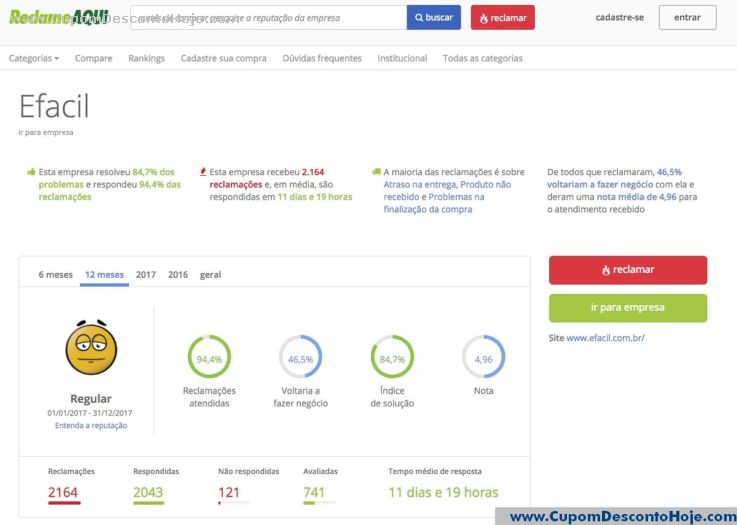Click the 94,4% Reclamações atendidas gauge
Image resolution: width=737 pixels, height=525 pixels.
(209, 357)
